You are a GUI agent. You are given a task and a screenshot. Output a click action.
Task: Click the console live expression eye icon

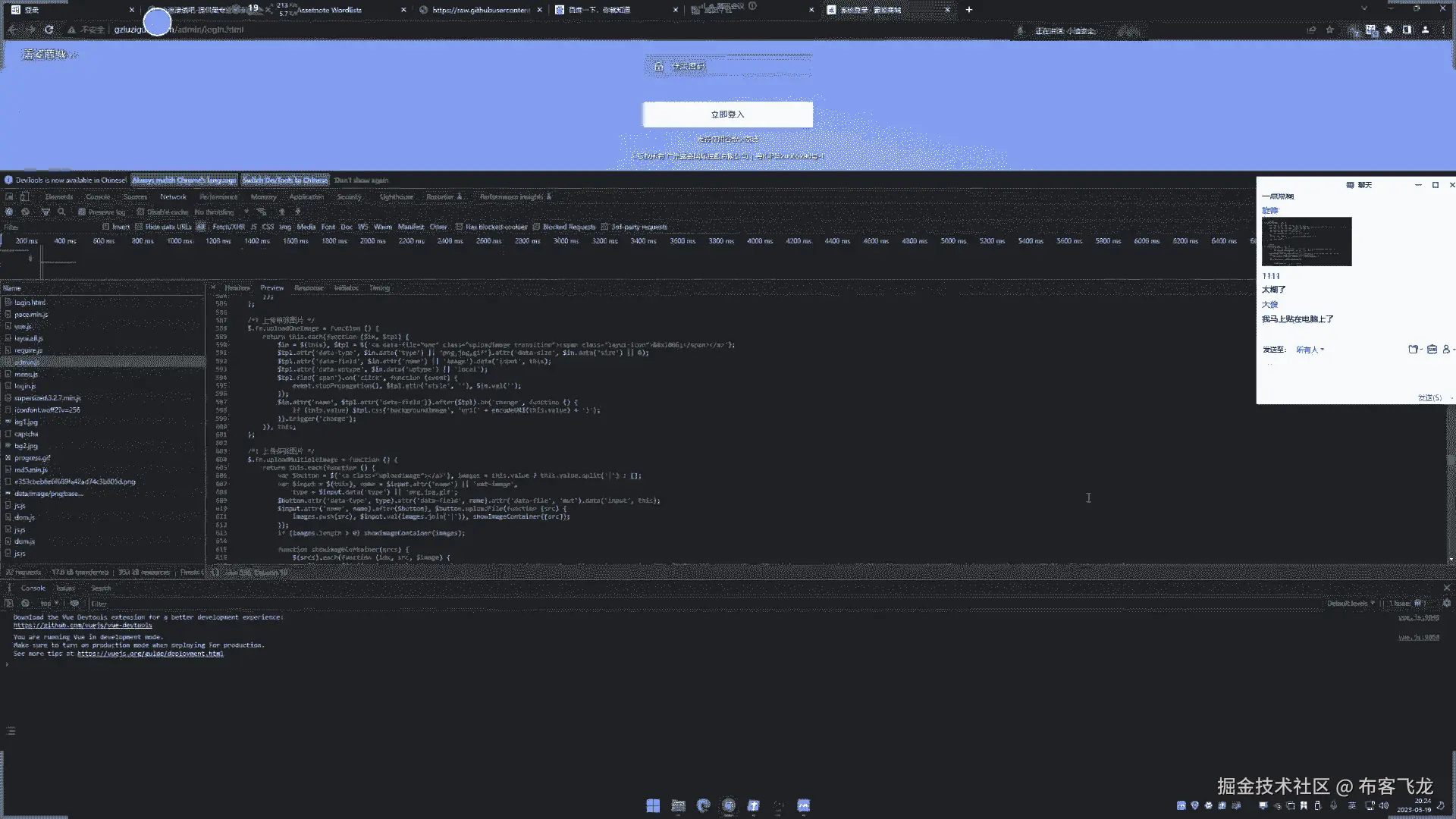74,604
